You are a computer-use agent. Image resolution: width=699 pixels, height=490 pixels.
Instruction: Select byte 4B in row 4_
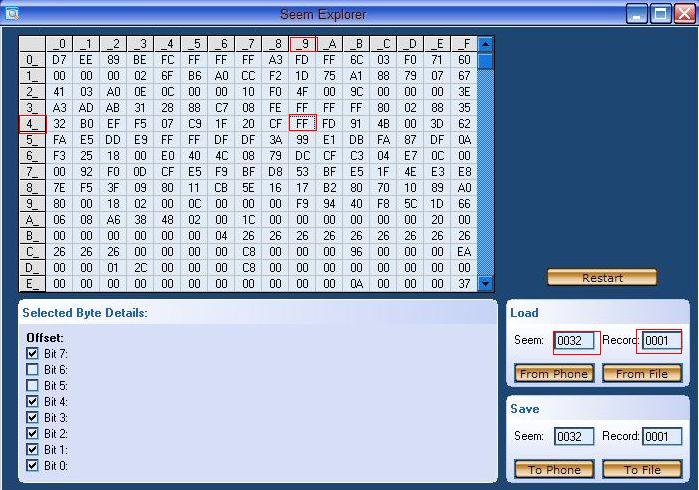[x=383, y=124]
